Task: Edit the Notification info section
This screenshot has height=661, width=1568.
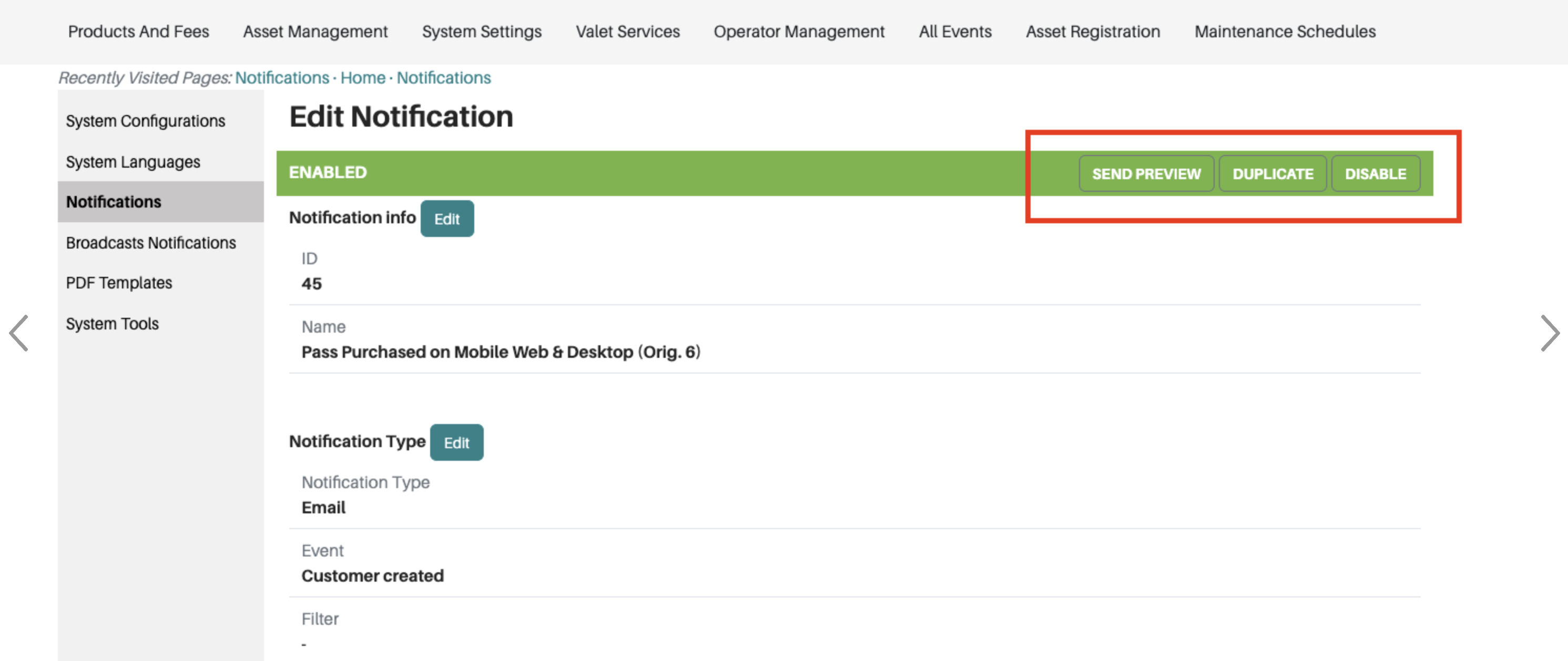Action: click(x=446, y=219)
